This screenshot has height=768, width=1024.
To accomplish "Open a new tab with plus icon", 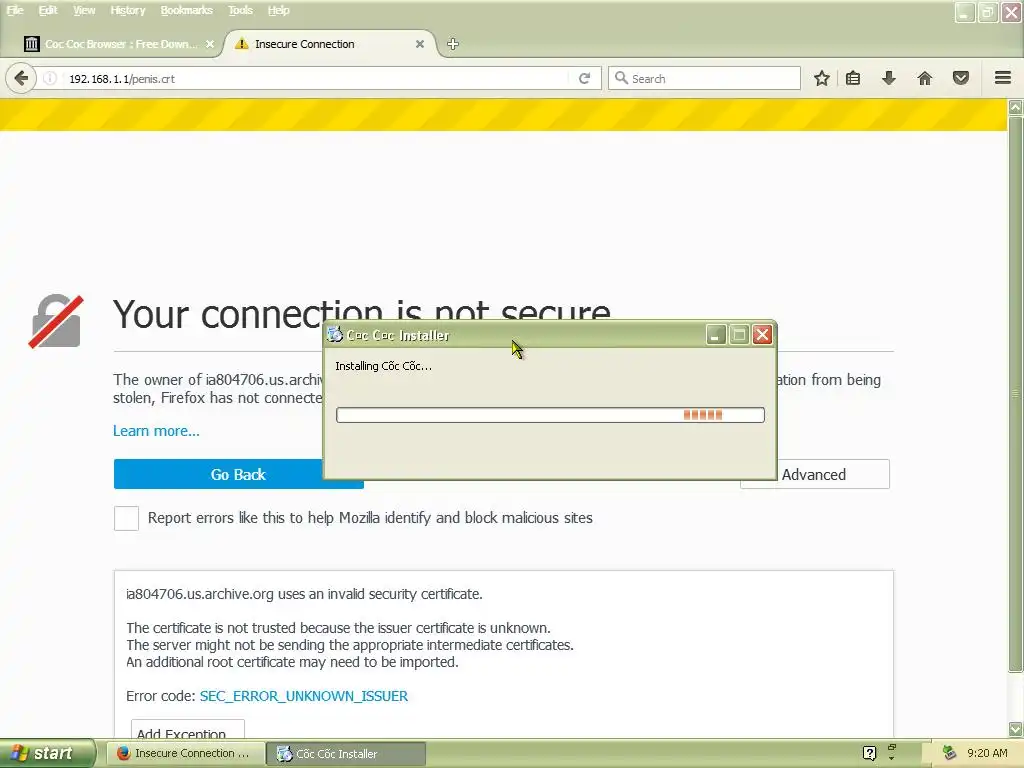I will pyautogui.click(x=453, y=44).
